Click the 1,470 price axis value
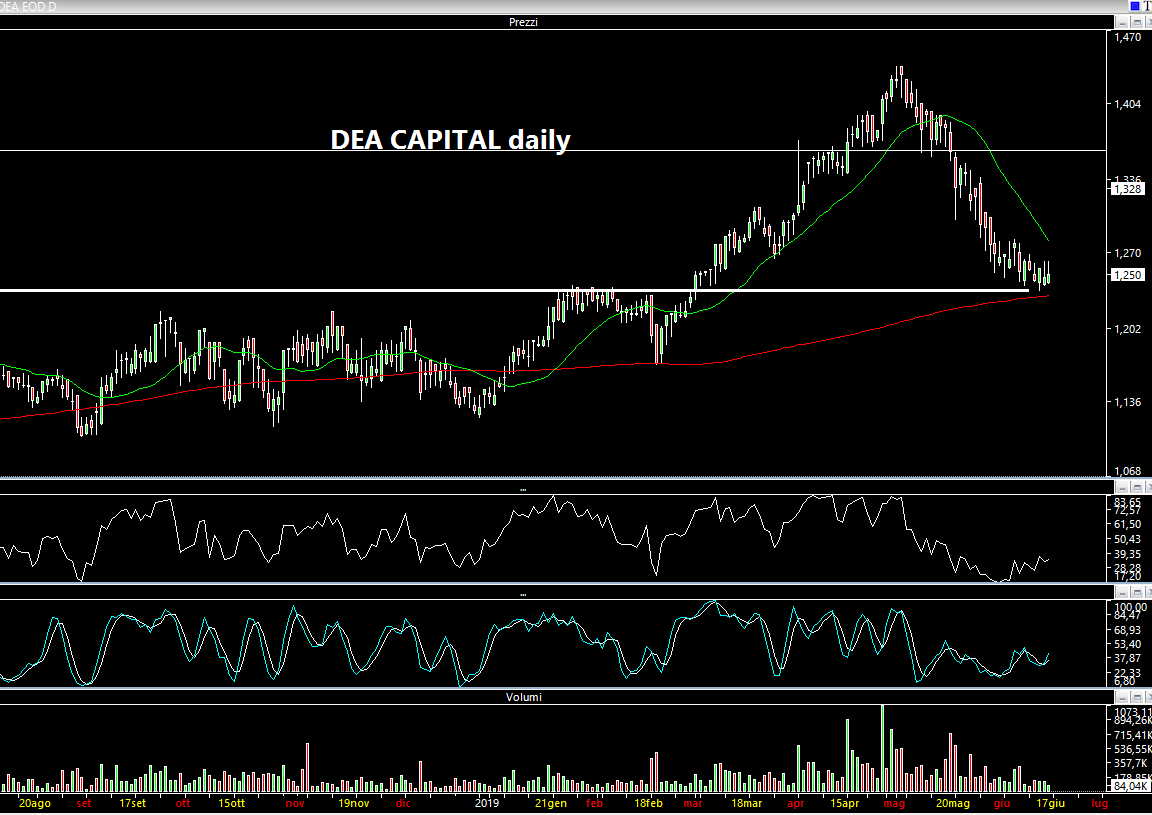Viewport: 1152px width, 815px height. 1128,37
